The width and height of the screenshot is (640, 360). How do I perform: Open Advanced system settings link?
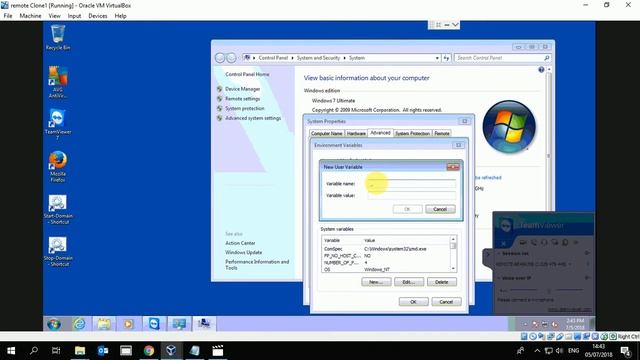click(253, 118)
